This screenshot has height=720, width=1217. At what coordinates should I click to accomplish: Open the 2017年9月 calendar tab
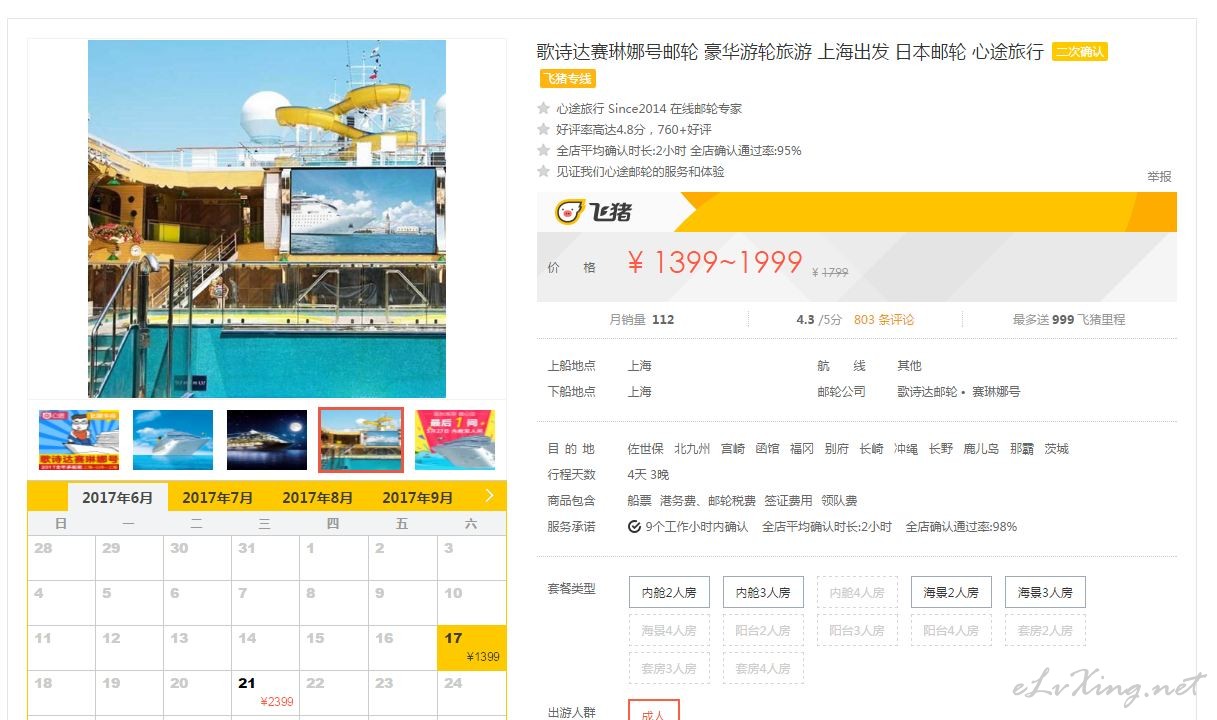(418, 498)
